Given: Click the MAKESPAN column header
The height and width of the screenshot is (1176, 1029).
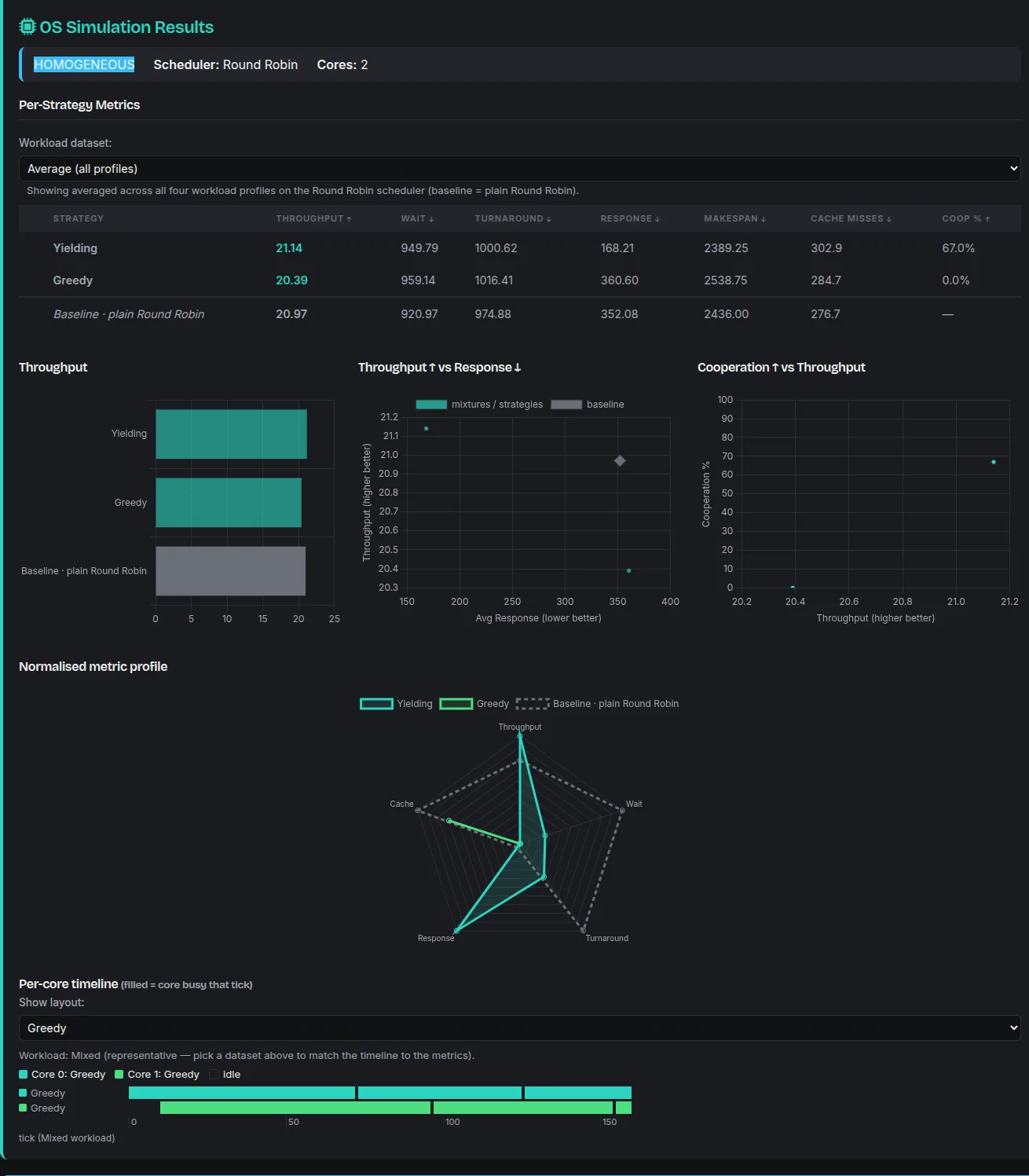Looking at the screenshot, I should tap(734, 218).
